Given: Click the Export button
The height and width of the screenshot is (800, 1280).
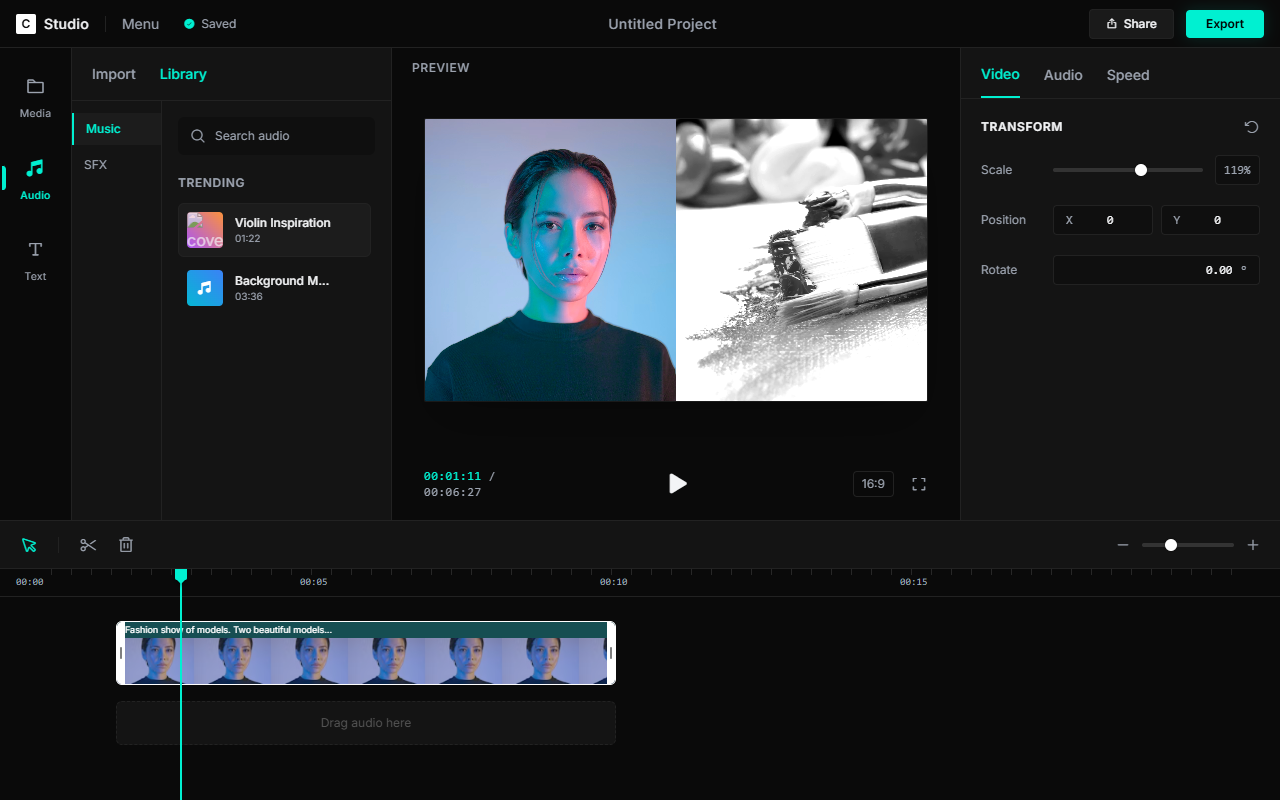Looking at the screenshot, I should coord(1224,24).
